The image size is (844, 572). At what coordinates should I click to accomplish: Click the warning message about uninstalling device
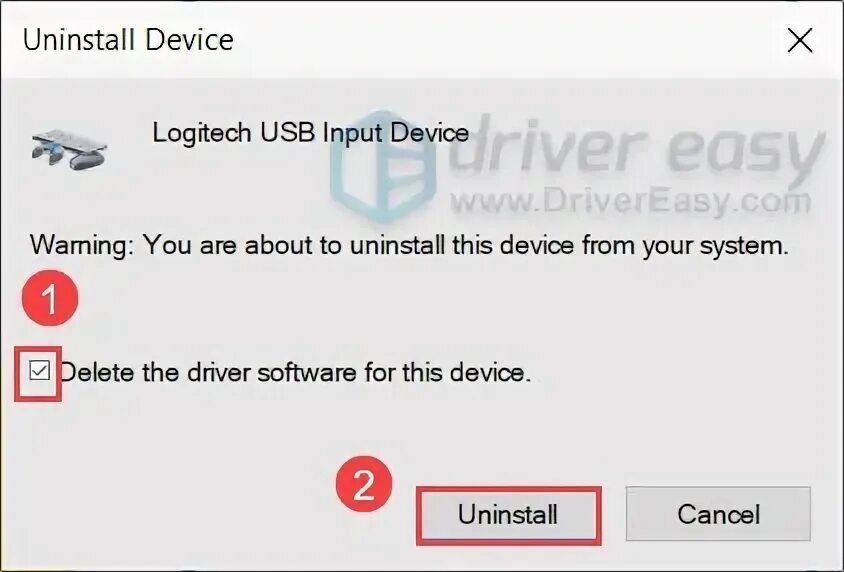[409, 245]
